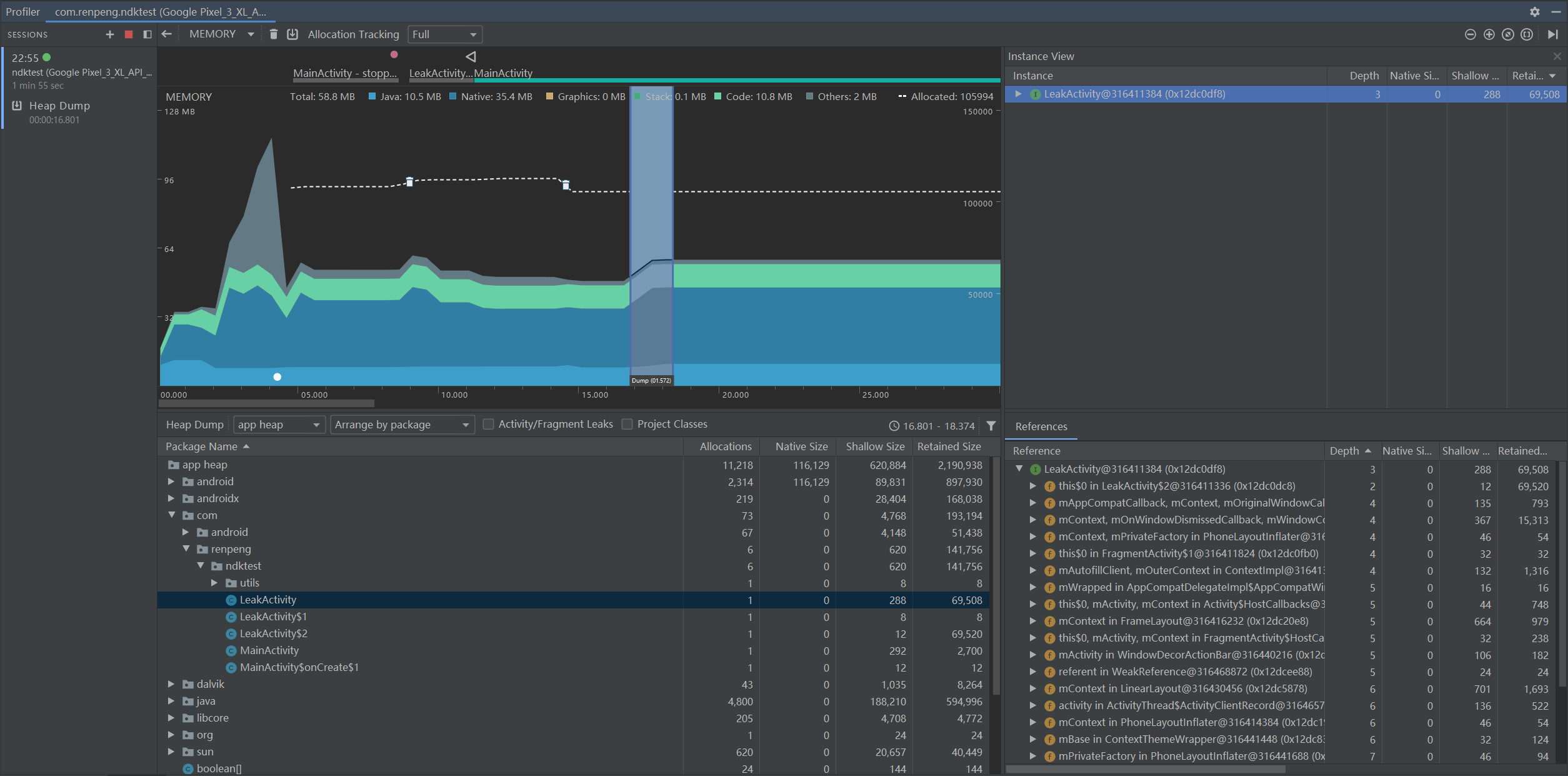Open the Allocation Tracking Full dropdown
Screen dimensions: 1568x776
point(445,34)
